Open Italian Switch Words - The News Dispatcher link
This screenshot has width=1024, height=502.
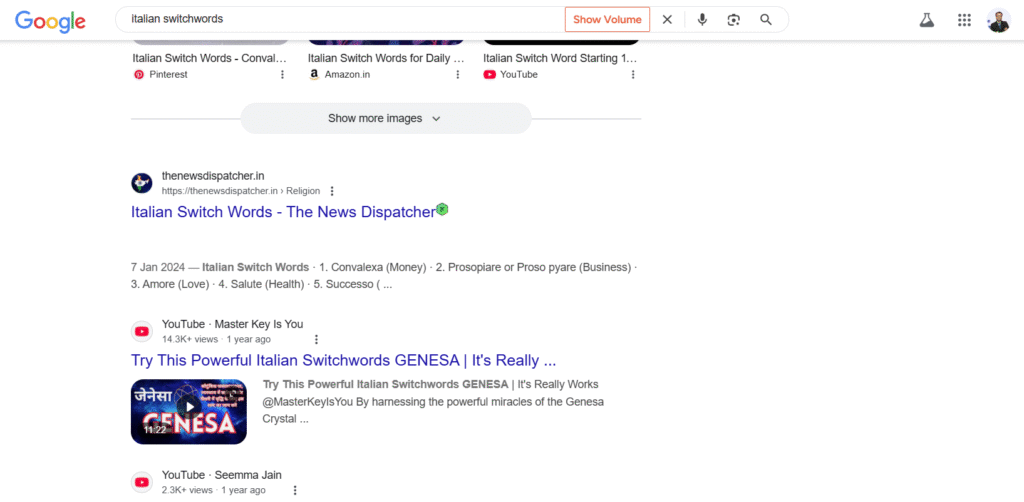pyautogui.click(x=283, y=212)
